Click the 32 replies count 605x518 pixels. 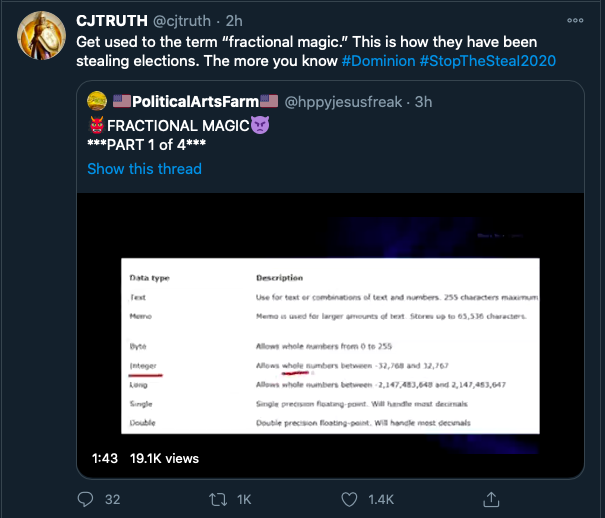coord(113,498)
